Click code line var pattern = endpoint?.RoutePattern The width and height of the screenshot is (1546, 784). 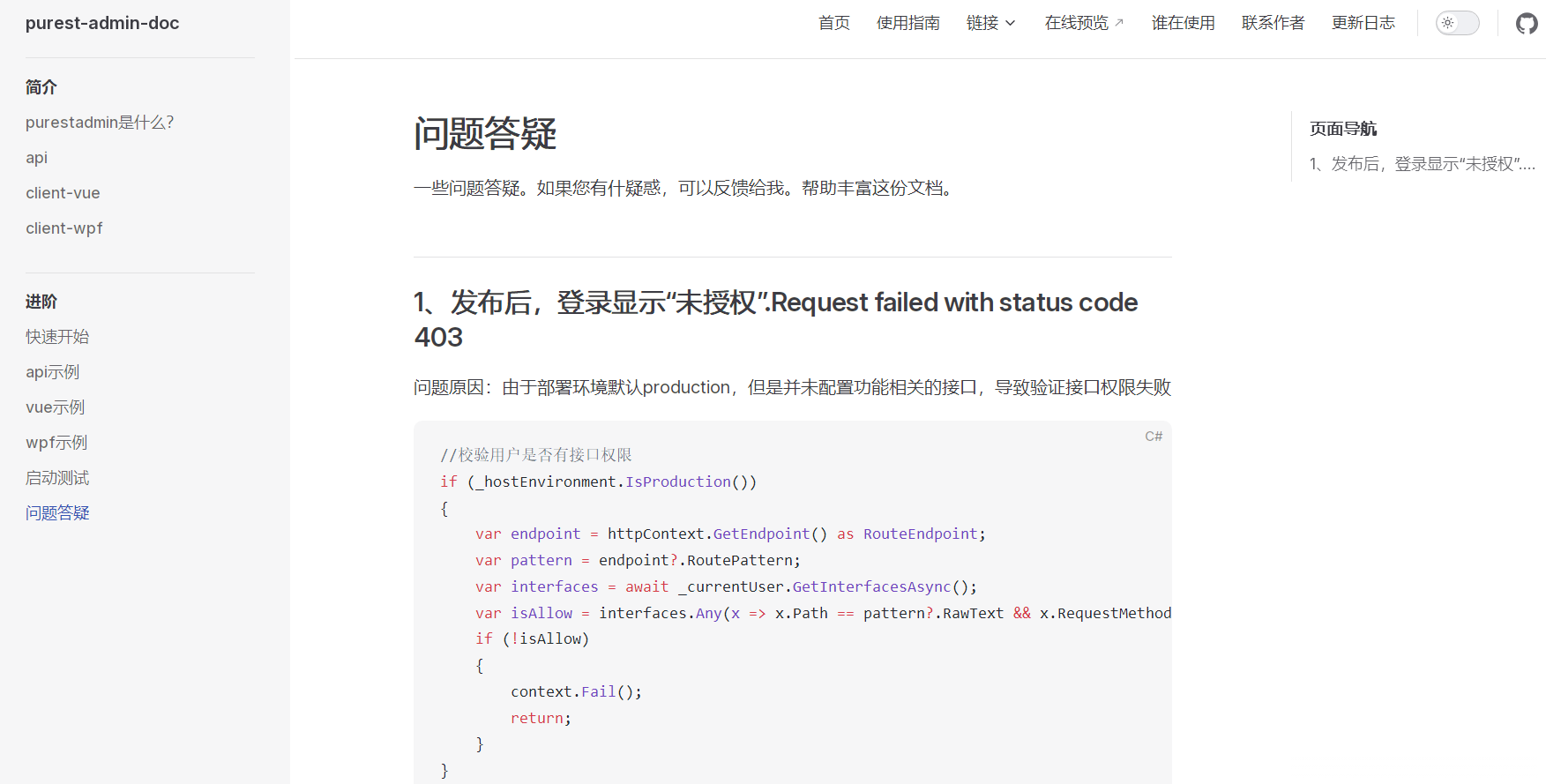click(638, 560)
